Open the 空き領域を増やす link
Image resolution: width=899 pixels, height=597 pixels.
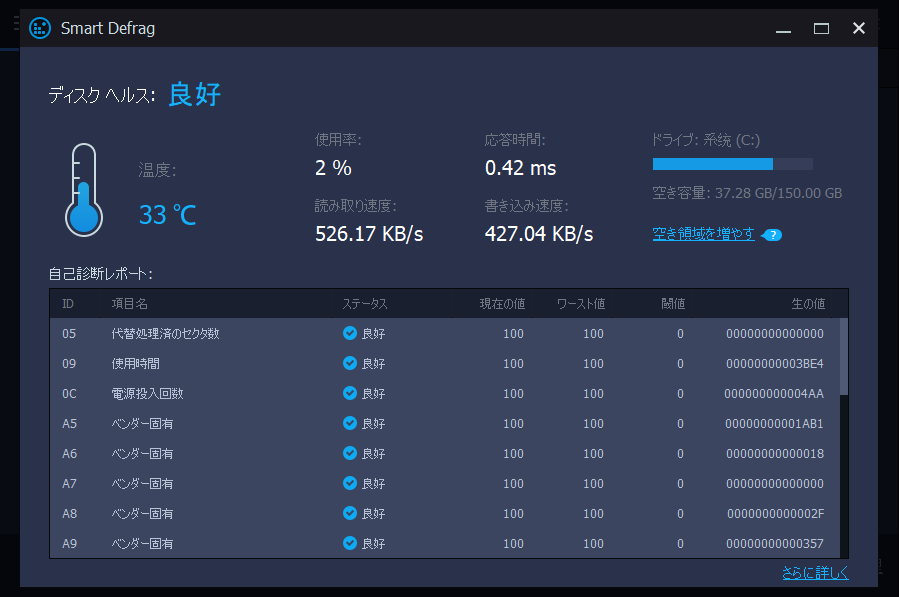[703, 234]
